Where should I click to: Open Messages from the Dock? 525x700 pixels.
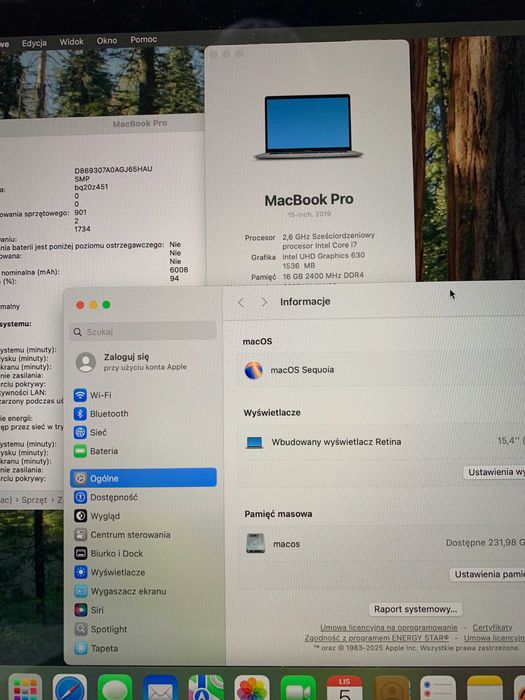coord(115,688)
